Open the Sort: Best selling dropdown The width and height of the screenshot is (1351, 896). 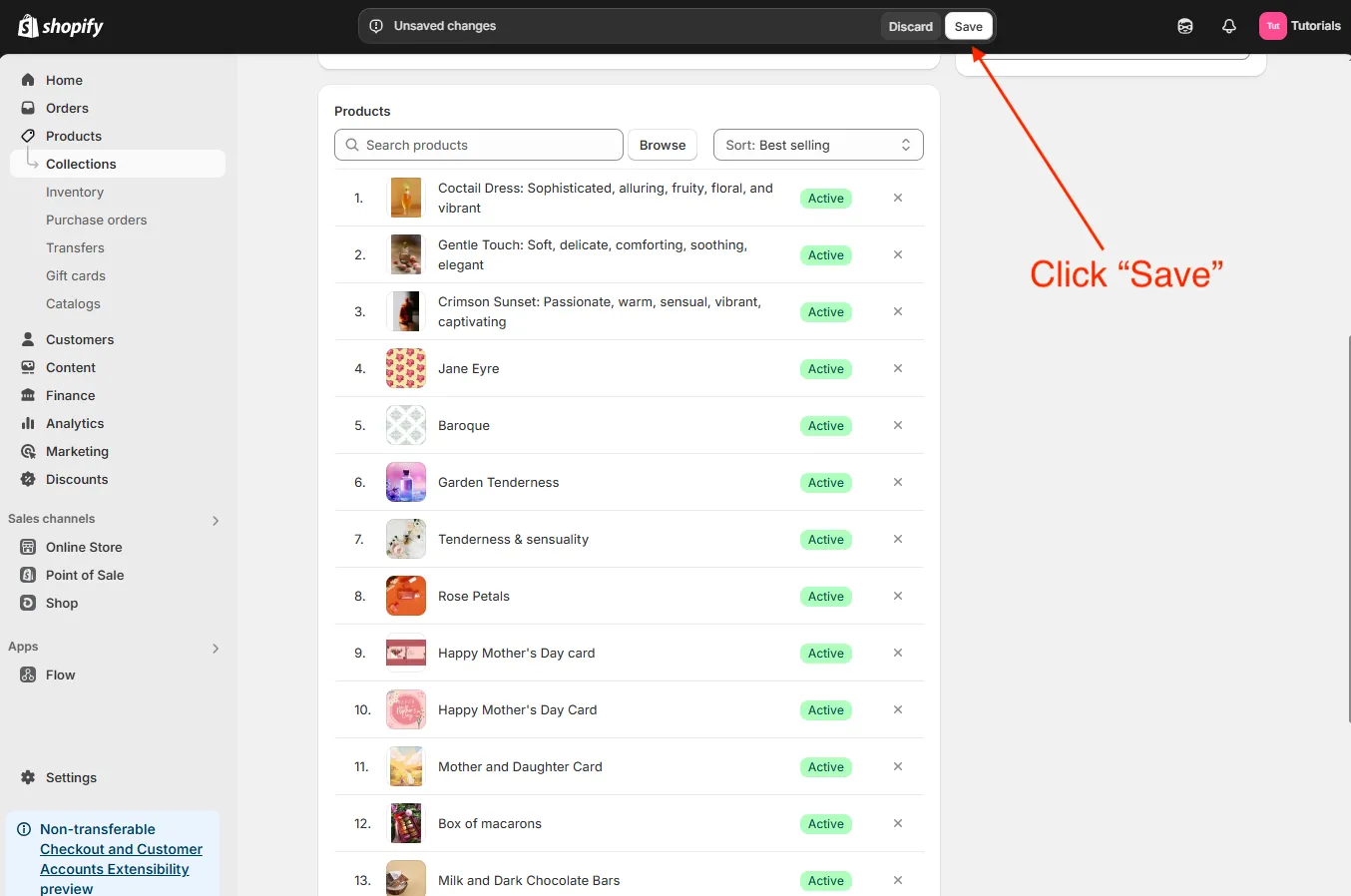pyautogui.click(x=817, y=145)
